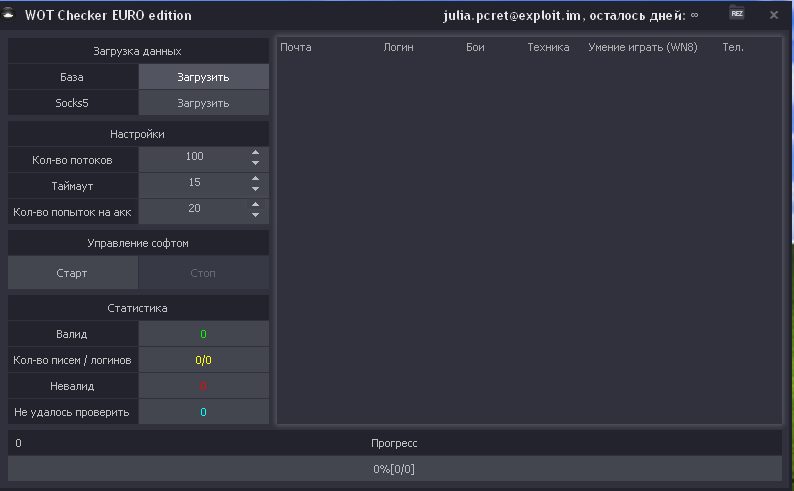Click the Загрузить button beside Socks5

pos(204,103)
